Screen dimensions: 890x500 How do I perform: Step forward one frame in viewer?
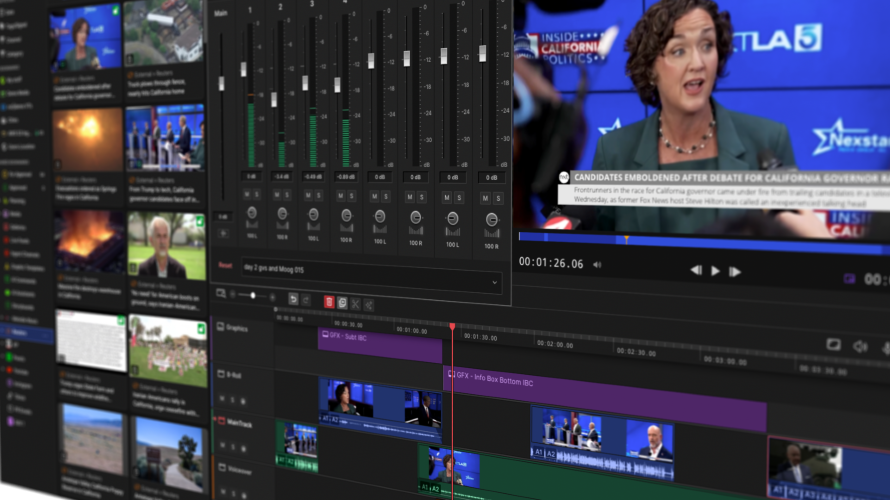tap(735, 272)
